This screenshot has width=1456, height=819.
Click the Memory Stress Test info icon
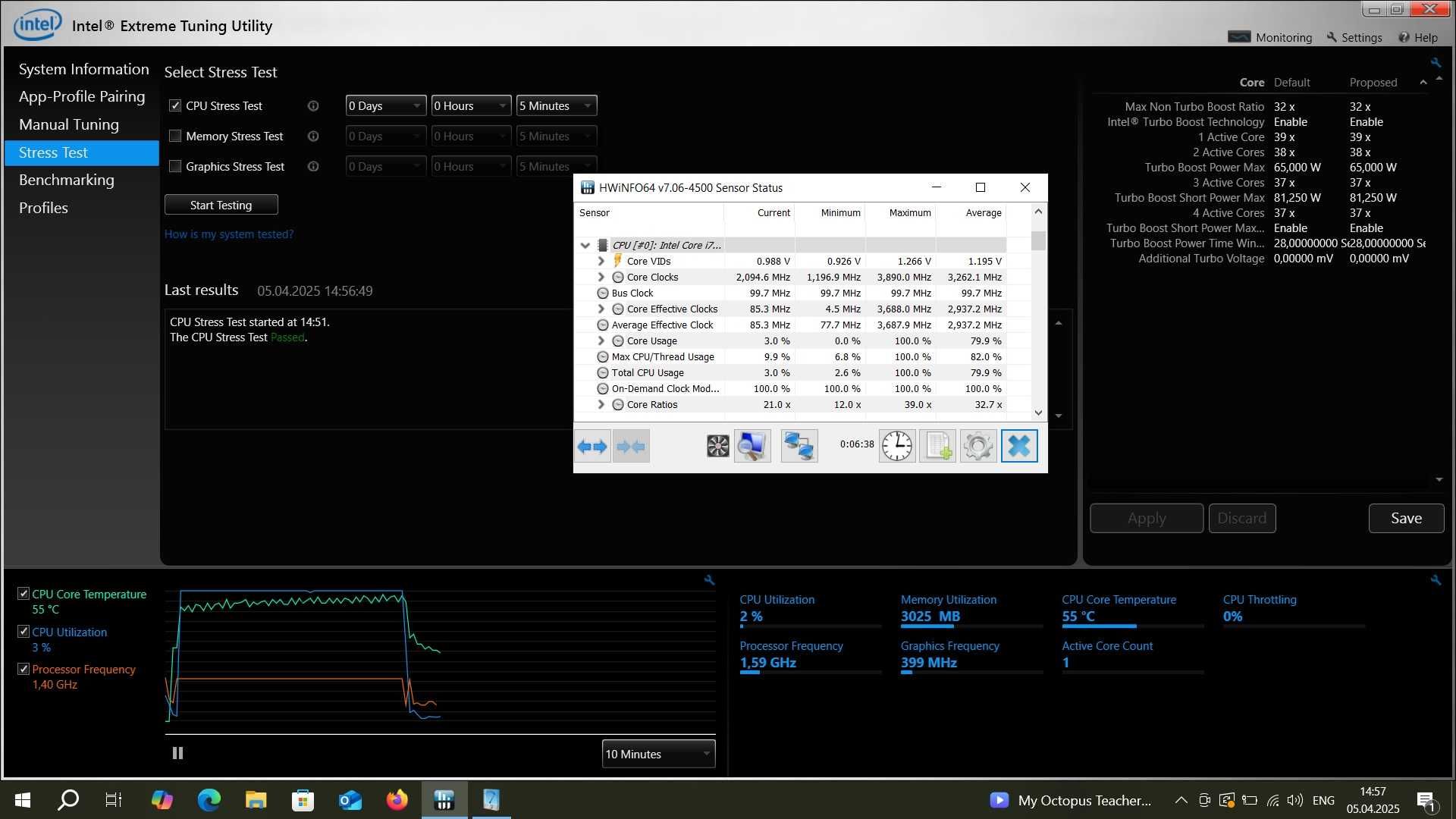point(313,136)
